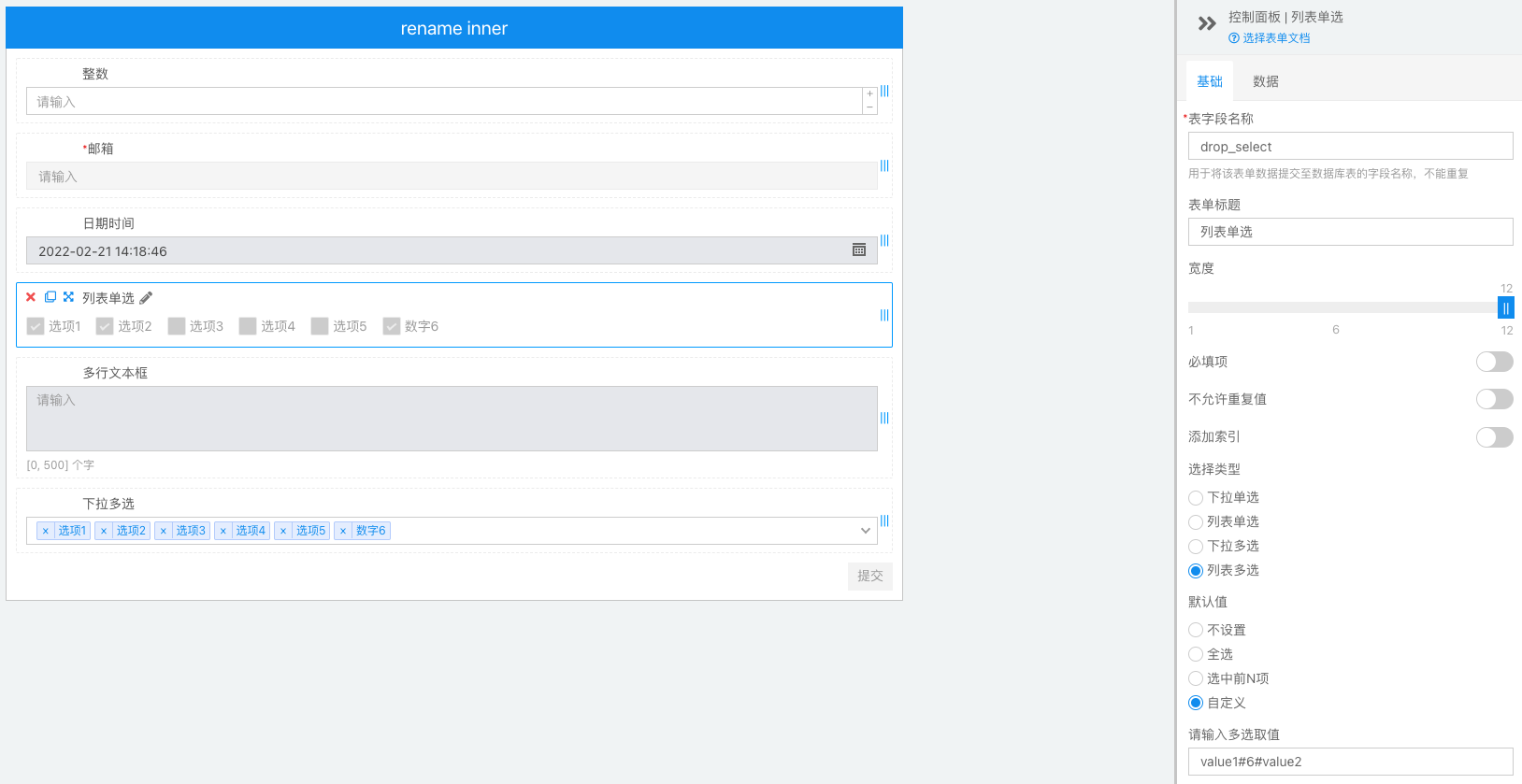Check the 选项4 checkbox
Viewport: 1522px width, 784px height.
coord(248,326)
